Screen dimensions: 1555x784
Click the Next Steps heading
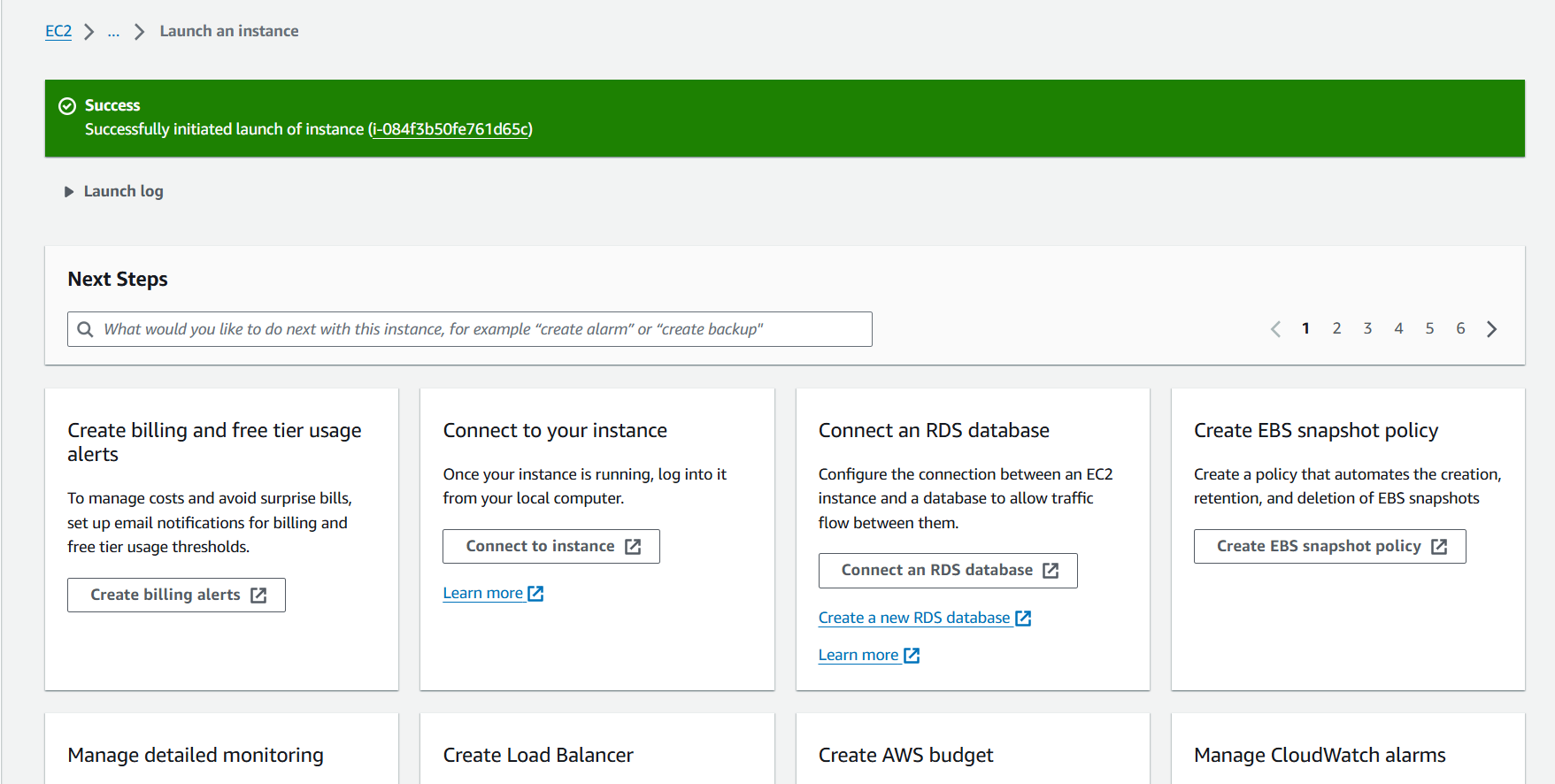point(118,279)
